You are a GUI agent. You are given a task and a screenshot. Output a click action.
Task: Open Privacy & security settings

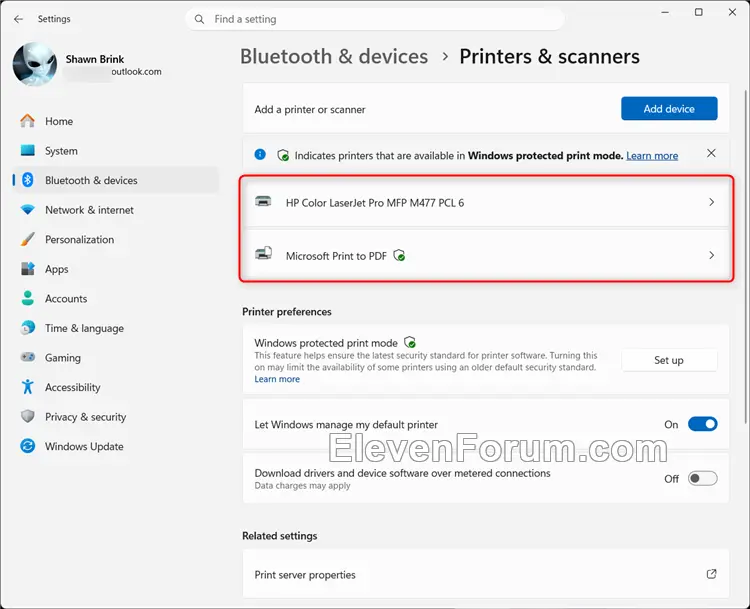tap(115, 417)
